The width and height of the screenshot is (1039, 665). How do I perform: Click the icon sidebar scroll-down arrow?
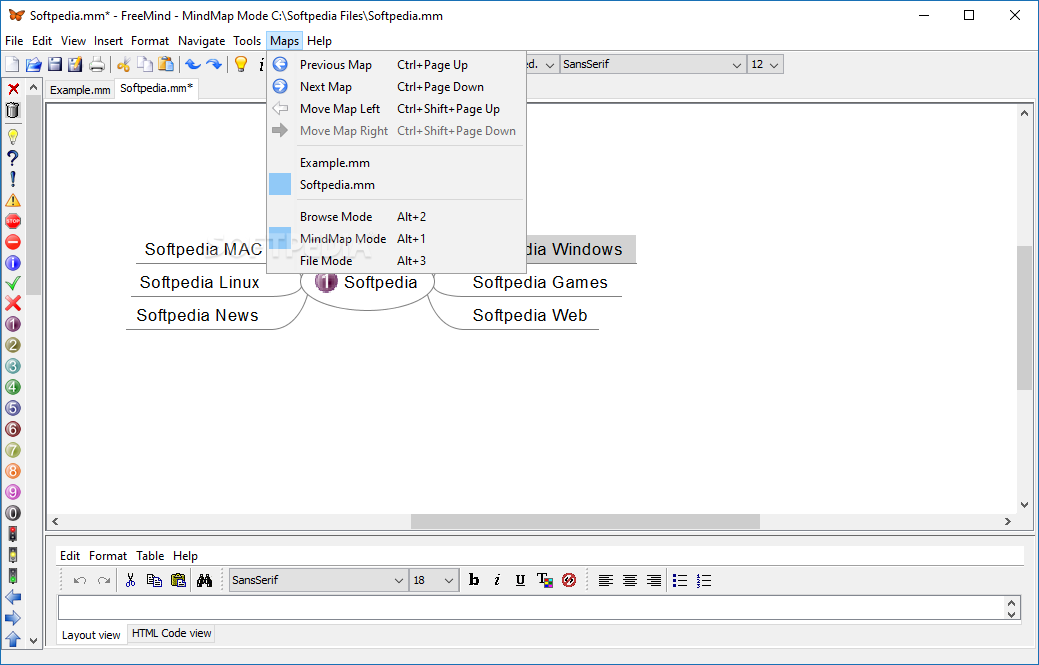33,640
